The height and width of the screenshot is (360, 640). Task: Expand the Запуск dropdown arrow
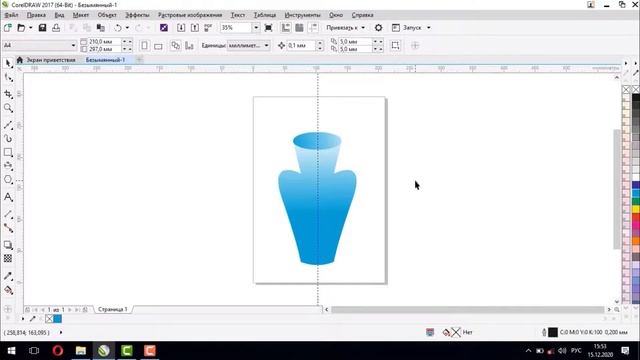coord(429,28)
